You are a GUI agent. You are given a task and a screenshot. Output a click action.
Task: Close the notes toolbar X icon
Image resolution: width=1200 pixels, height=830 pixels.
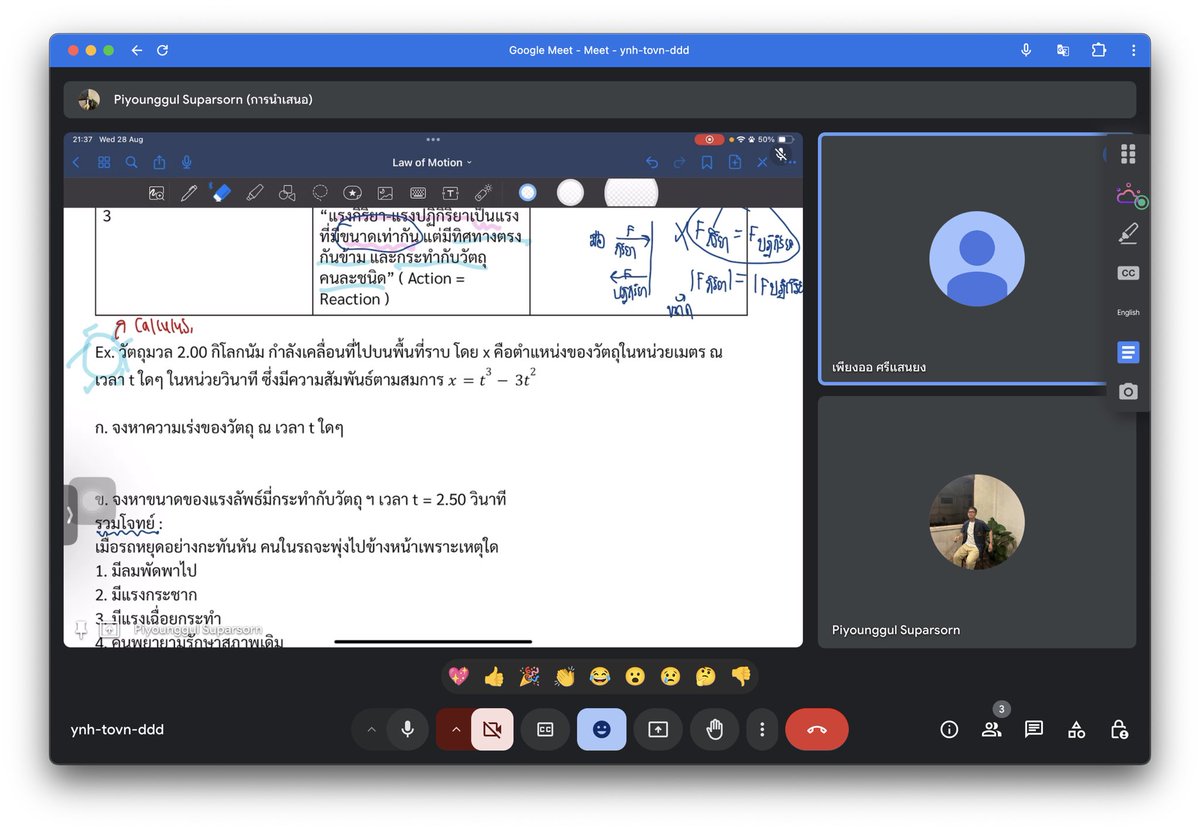[762, 162]
